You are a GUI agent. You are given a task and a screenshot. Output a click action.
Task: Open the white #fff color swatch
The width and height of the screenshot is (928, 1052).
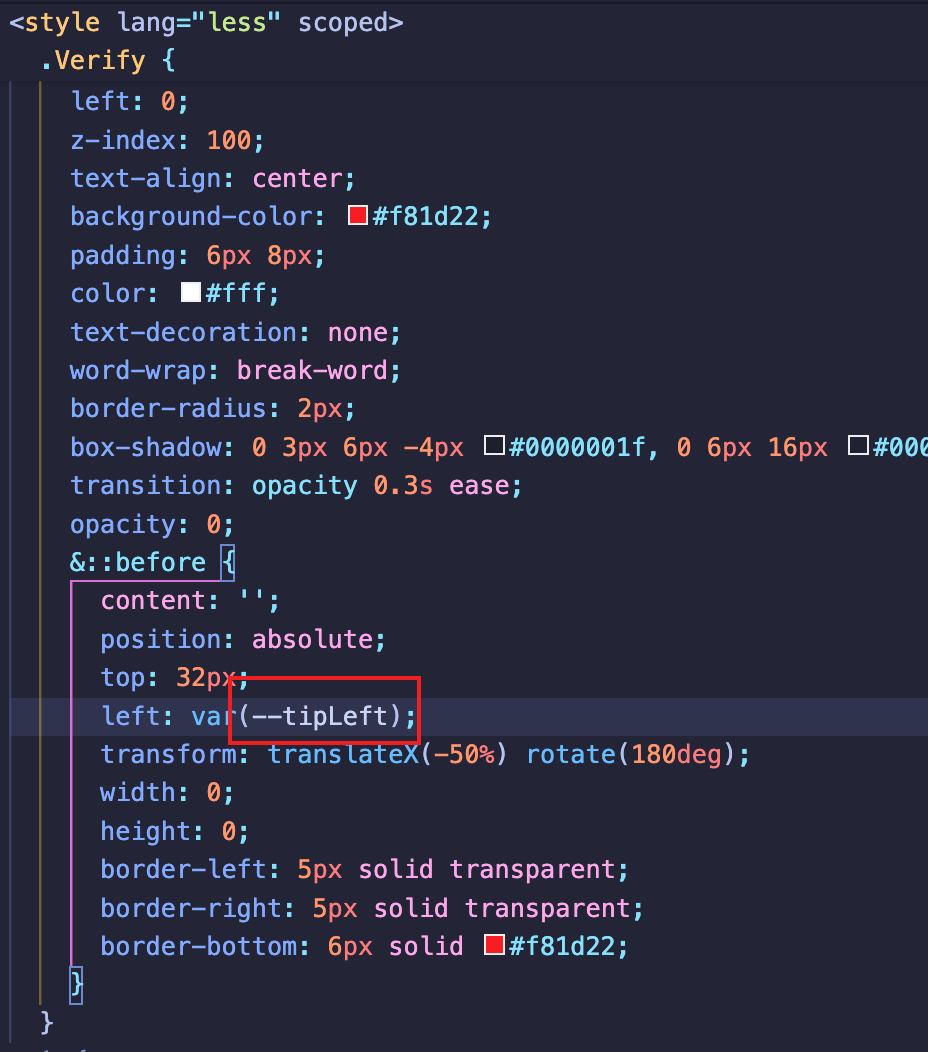[190, 293]
